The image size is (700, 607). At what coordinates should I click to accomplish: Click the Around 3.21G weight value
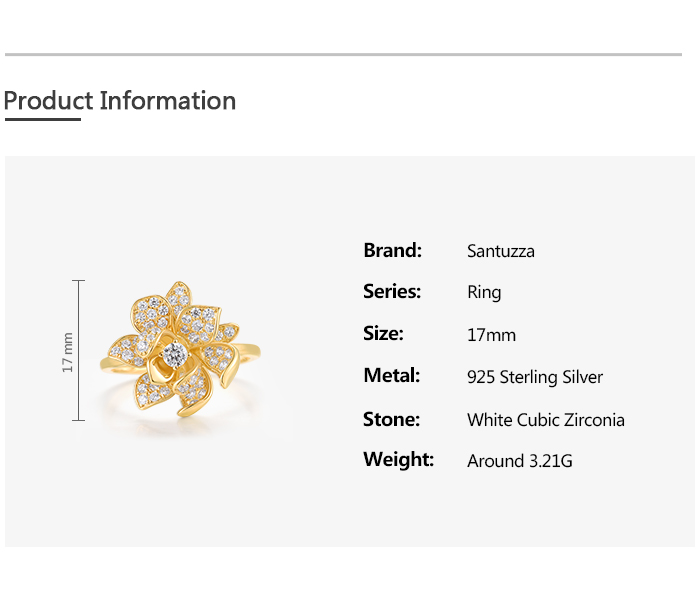(x=519, y=461)
